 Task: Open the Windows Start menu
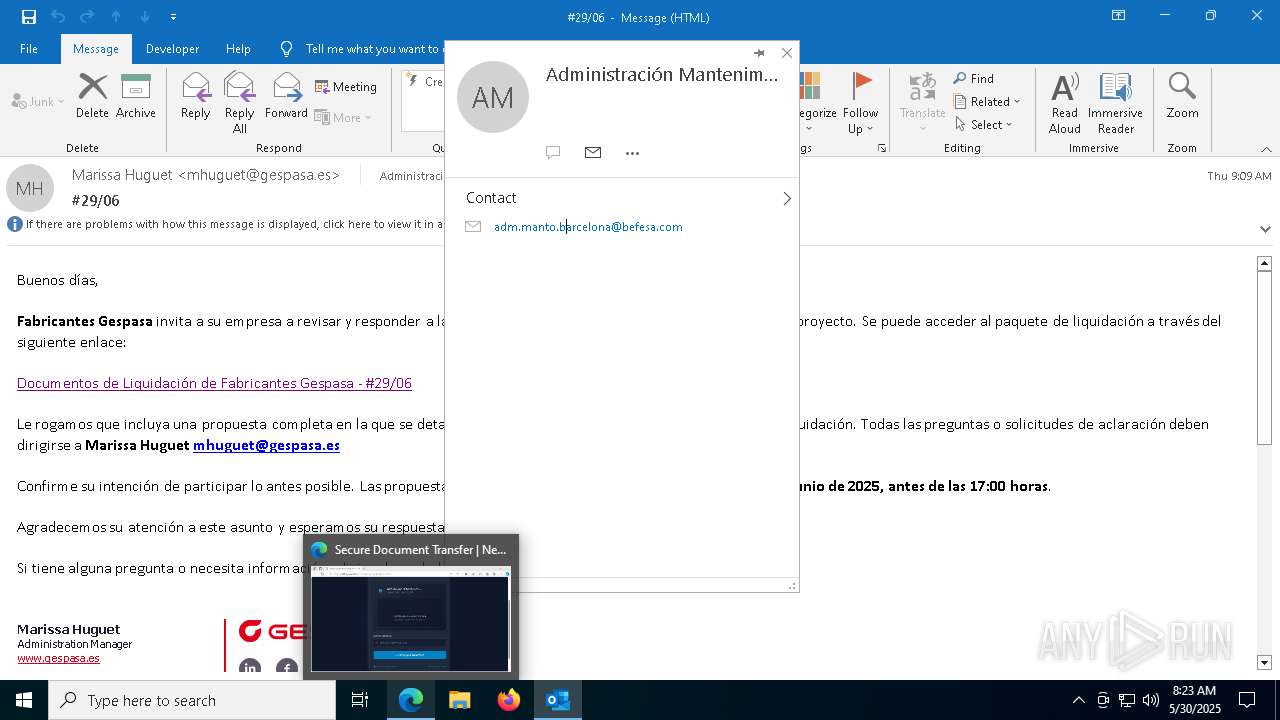[x=24, y=700]
